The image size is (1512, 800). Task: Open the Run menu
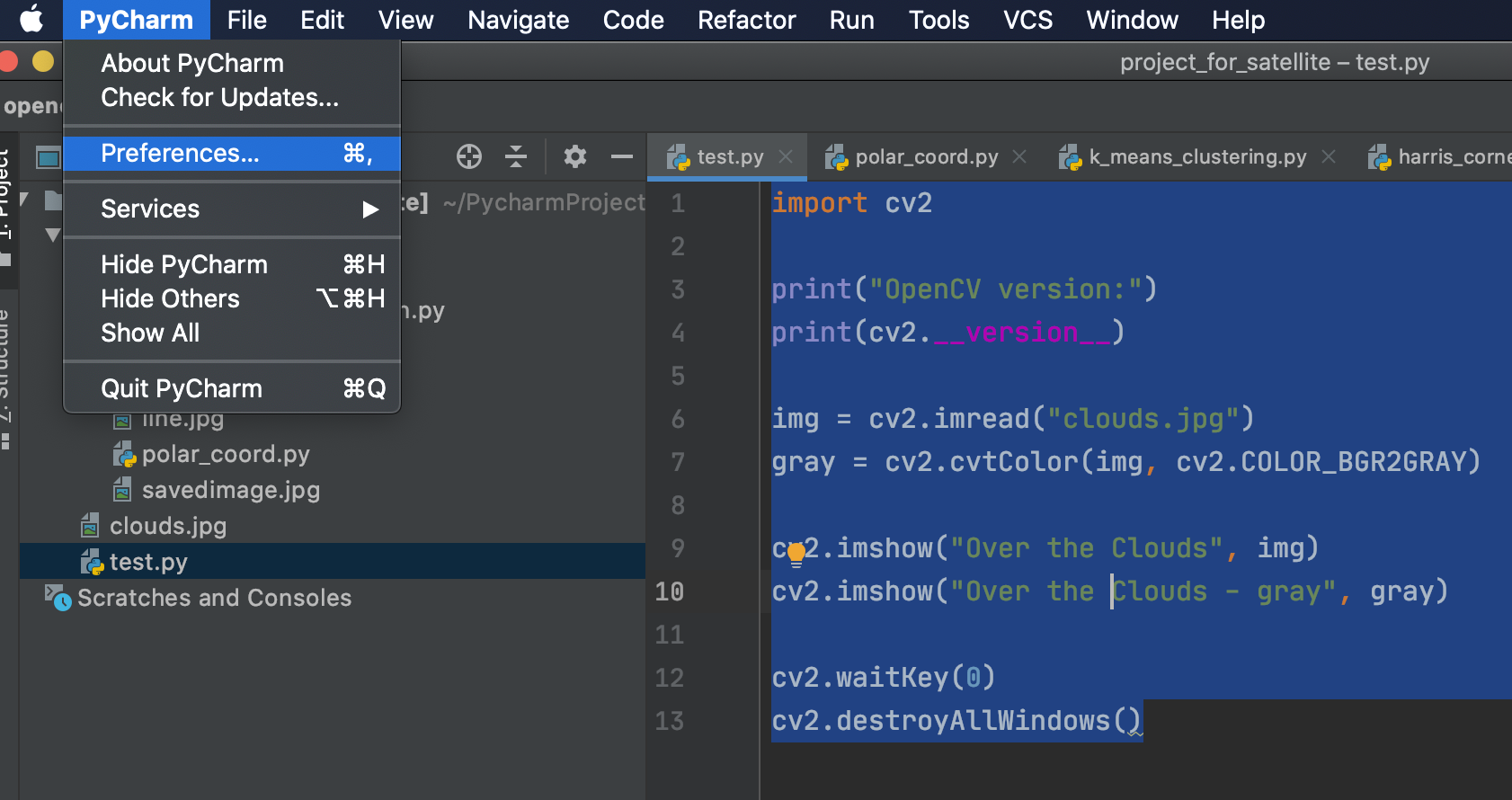(851, 20)
